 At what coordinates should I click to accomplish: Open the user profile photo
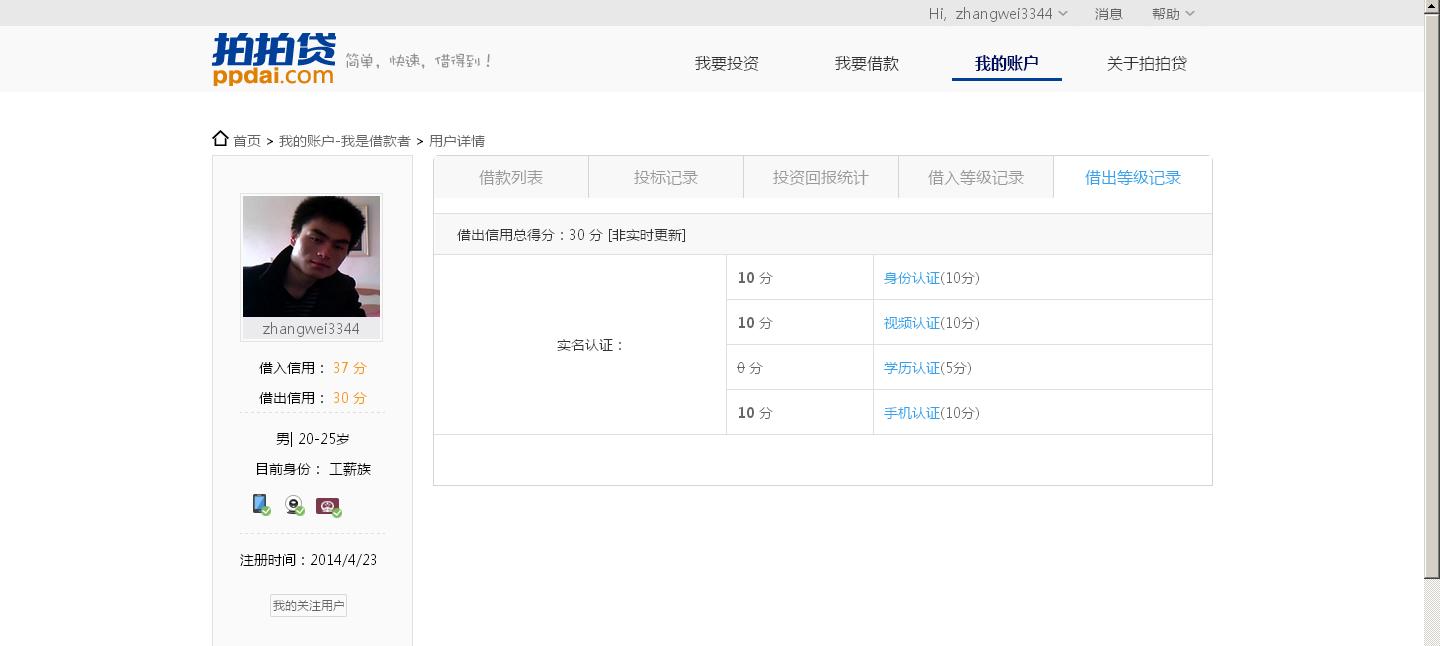point(311,256)
